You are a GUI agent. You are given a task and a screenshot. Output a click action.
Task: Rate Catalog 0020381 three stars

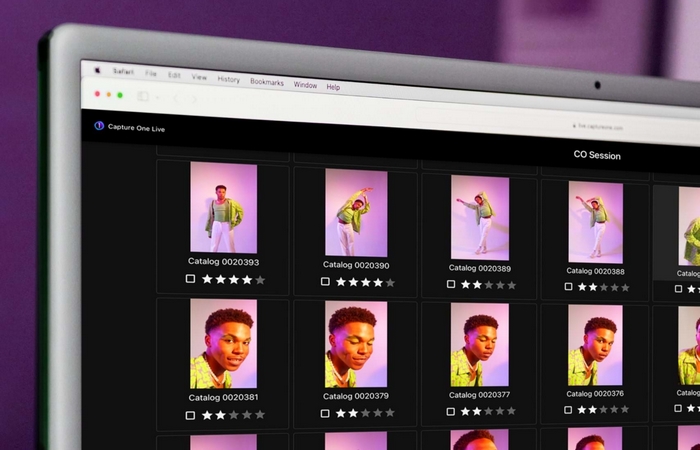234,415
